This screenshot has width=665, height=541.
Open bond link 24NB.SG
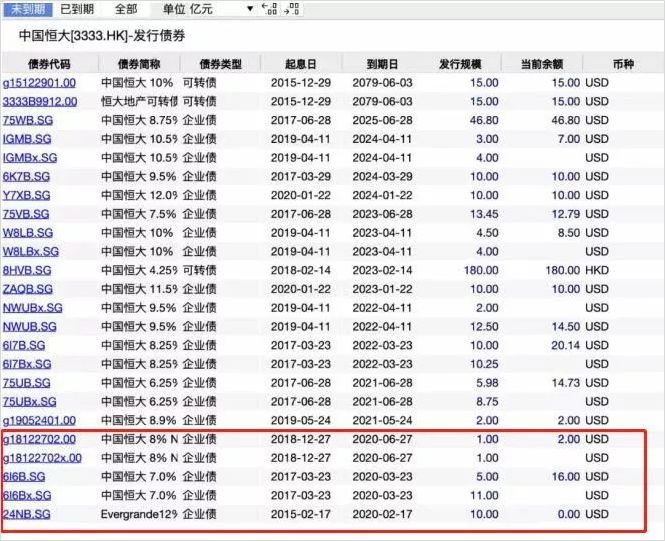click(27, 514)
